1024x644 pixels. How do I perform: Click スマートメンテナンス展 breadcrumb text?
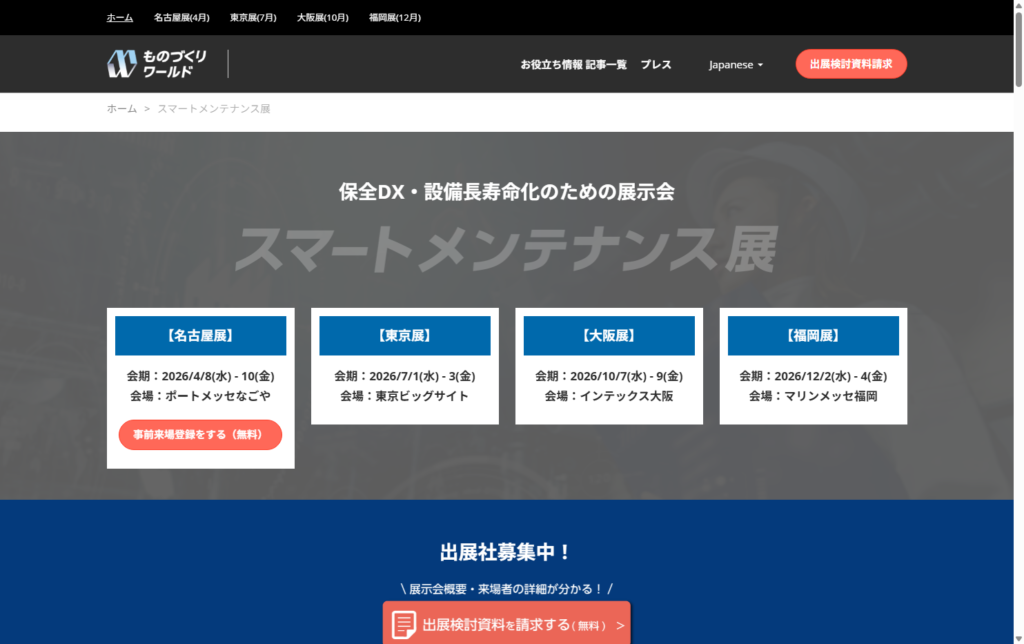tap(214, 108)
